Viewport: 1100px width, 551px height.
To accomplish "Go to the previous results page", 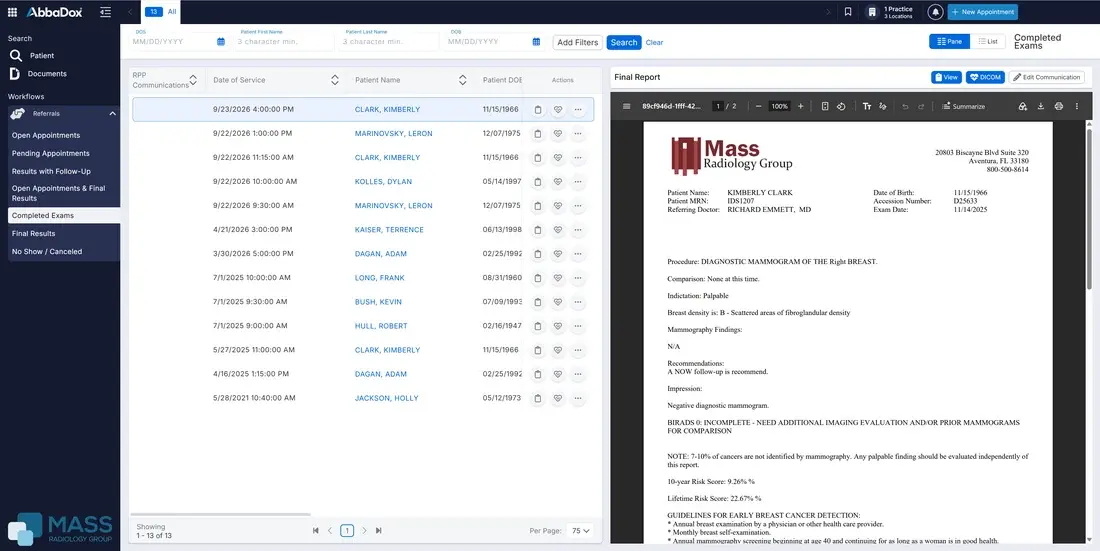I will pyautogui.click(x=330, y=531).
